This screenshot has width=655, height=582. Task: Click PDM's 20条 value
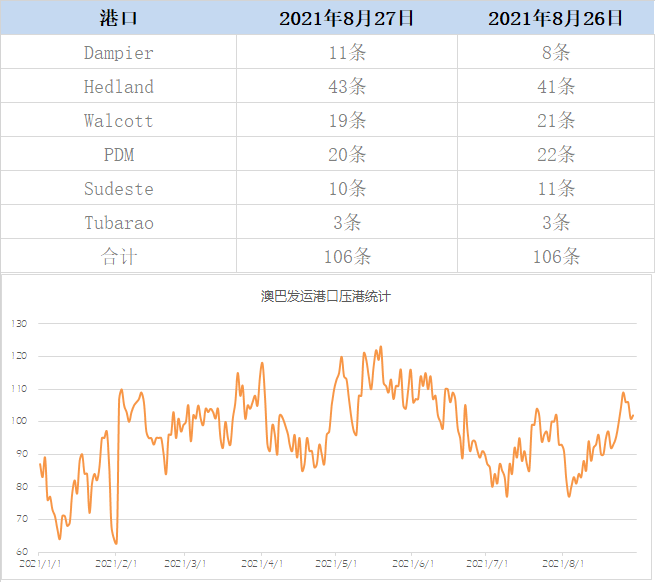347,155
